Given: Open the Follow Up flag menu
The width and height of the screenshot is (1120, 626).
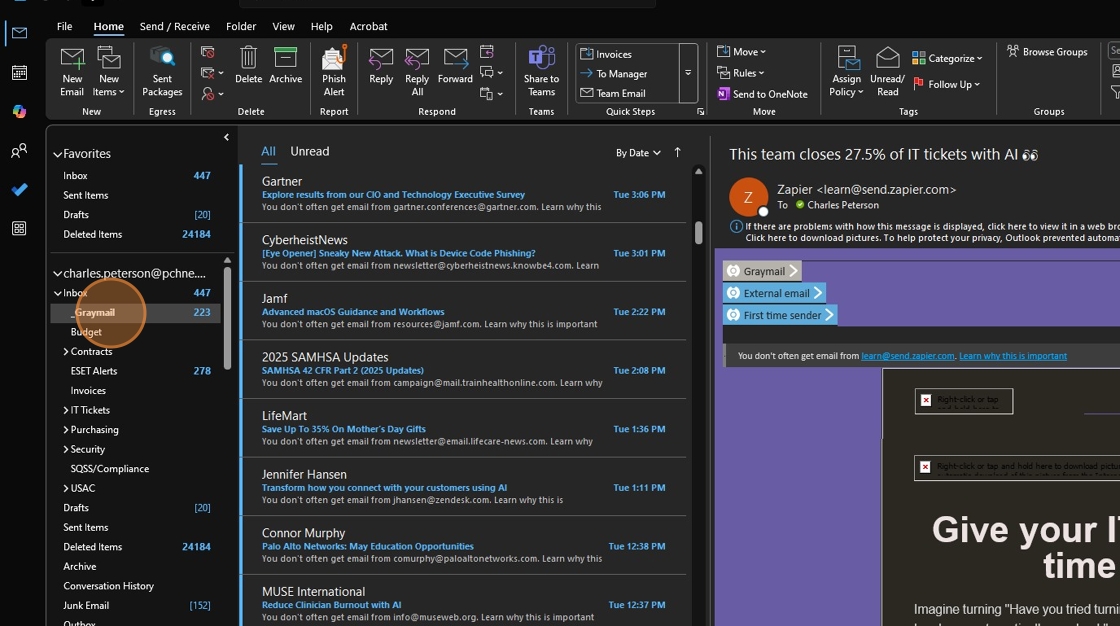Looking at the screenshot, I should coord(946,84).
